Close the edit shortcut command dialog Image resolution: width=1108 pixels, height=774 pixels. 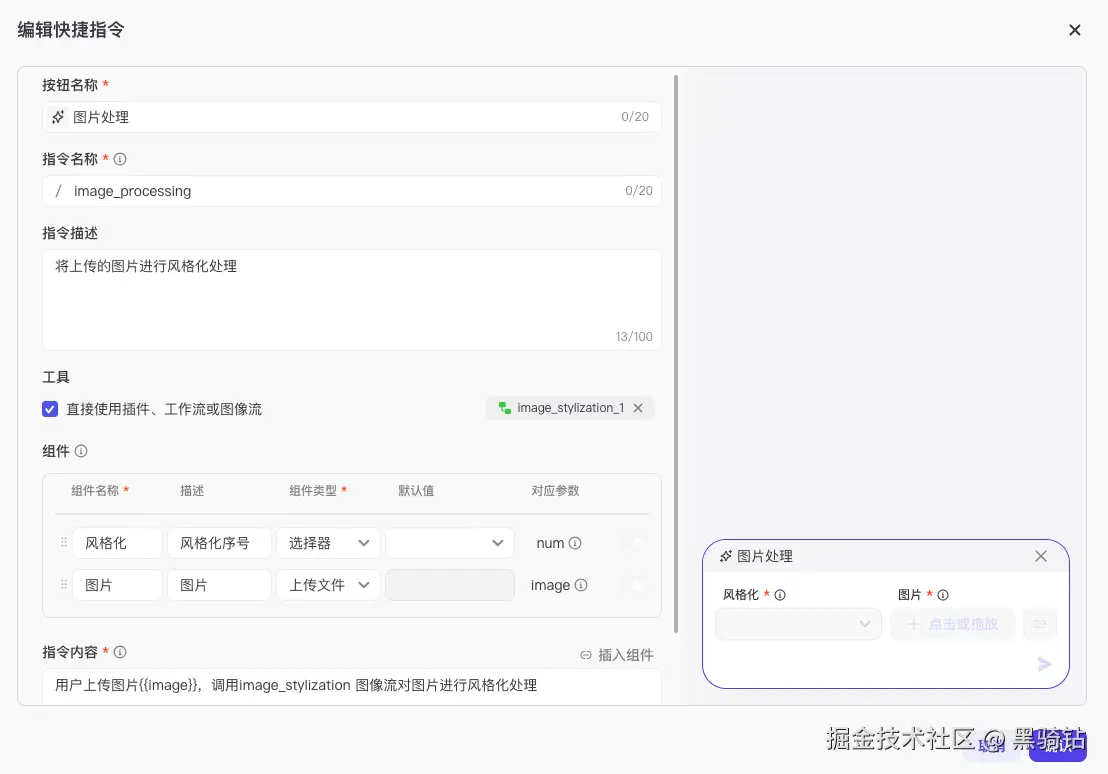click(x=1074, y=30)
